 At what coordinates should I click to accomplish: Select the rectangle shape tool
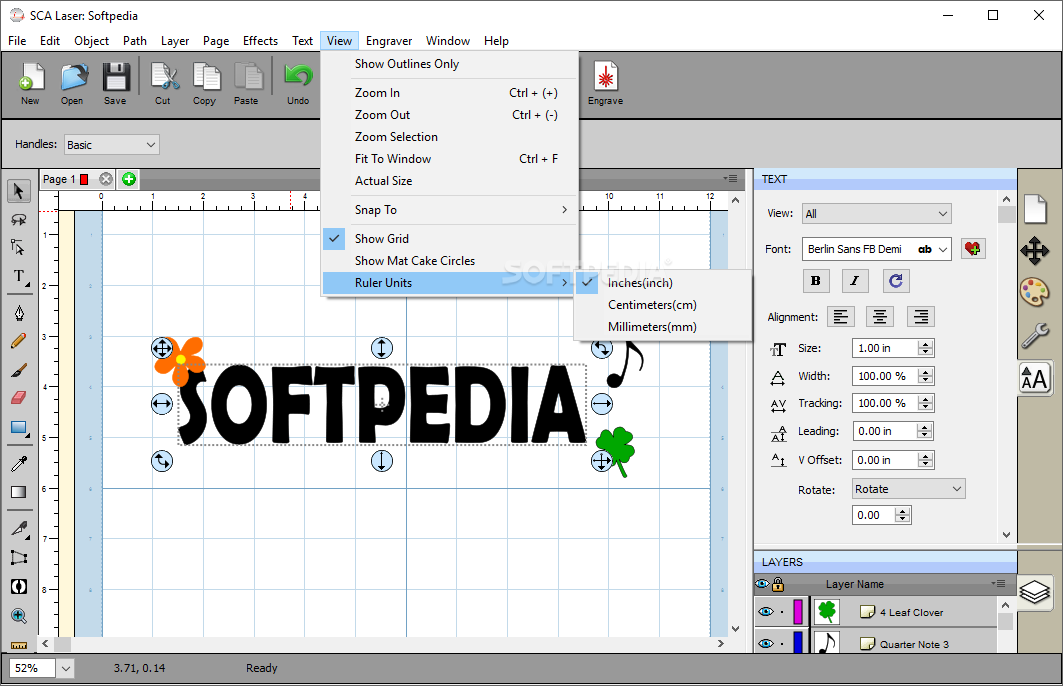coord(19,428)
